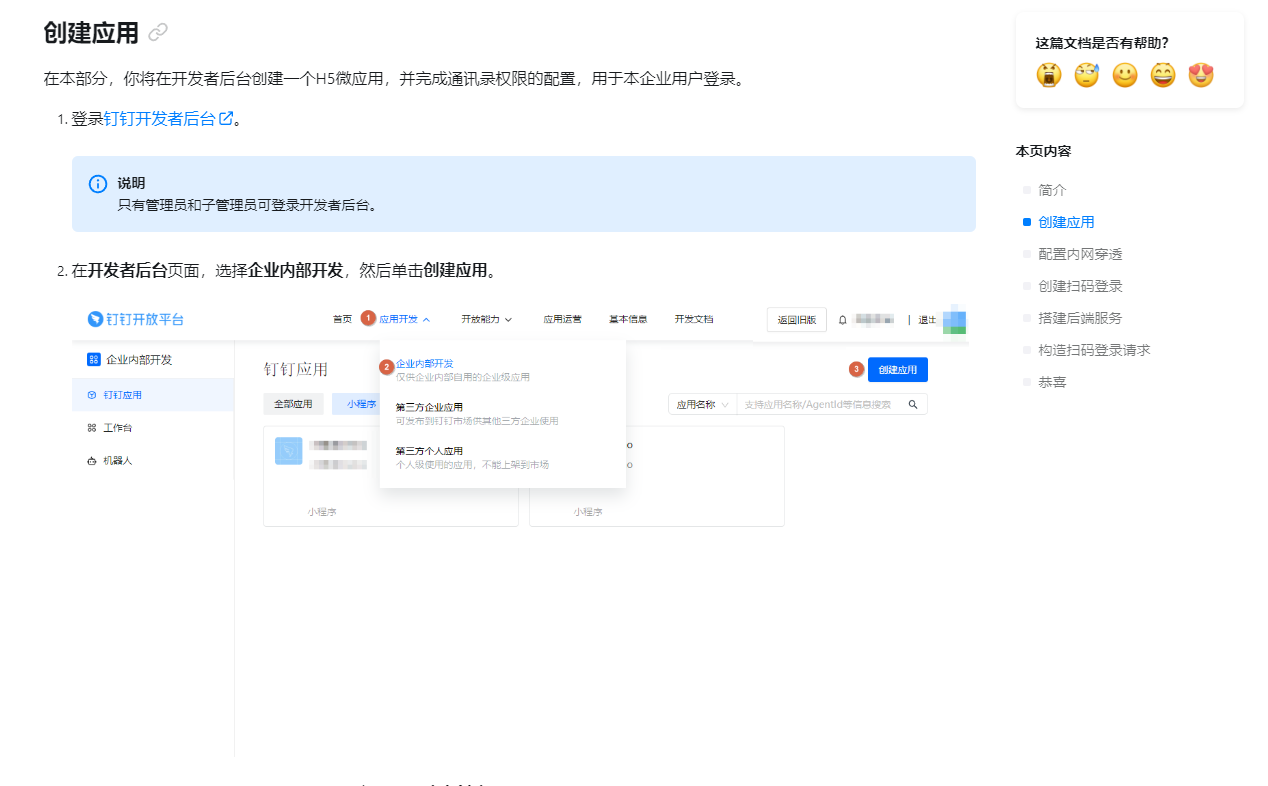Viewport: 1268px width, 786px height.
Task: Click the 钉钉开放平台 logo in the embedded screenshot
Action: (x=135, y=319)
